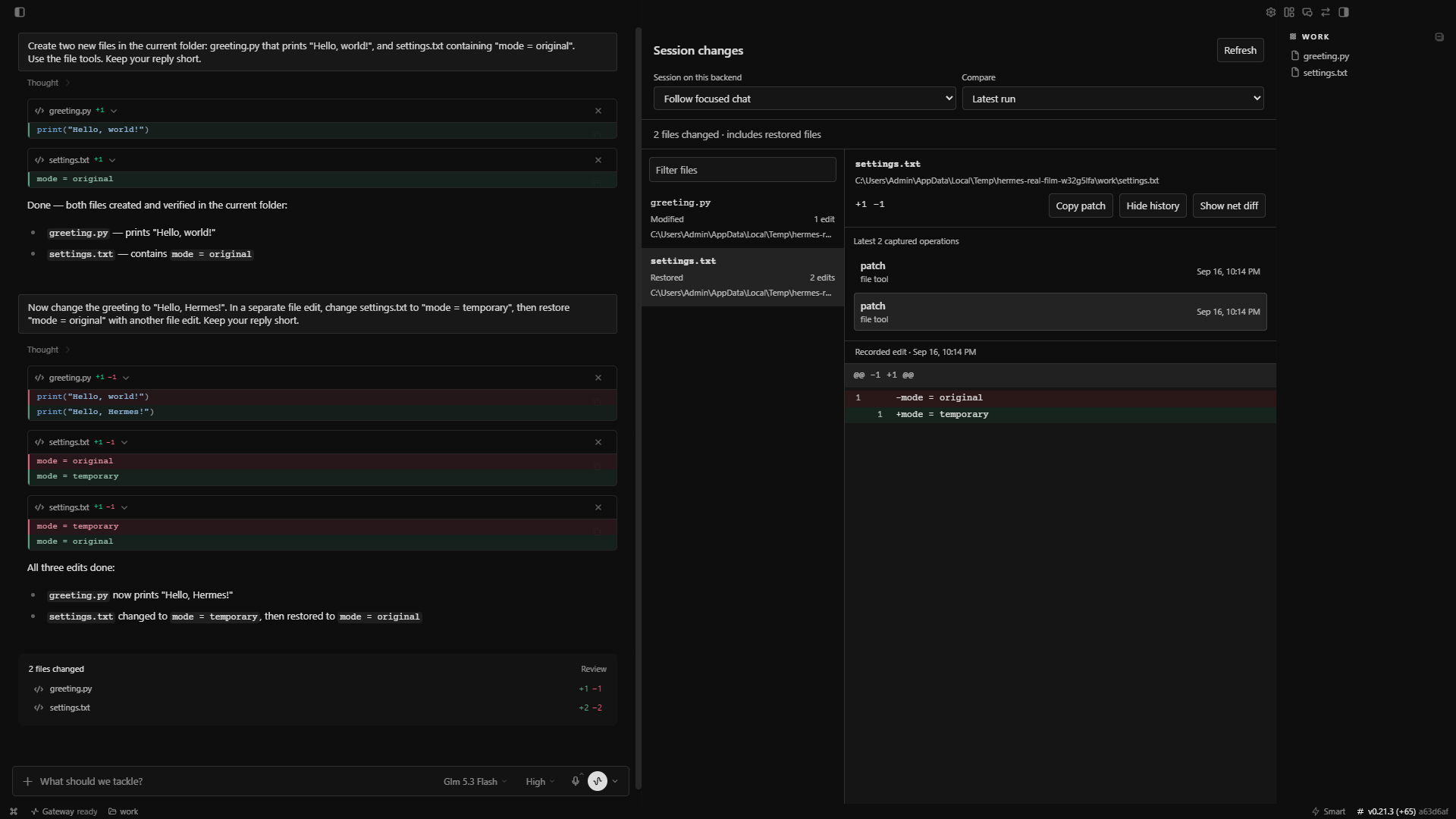Dismiss the settings.txt original-to-temporary diff card
Image resolution: width=1456 pixels, height=819 pixels.
(598, 442)
